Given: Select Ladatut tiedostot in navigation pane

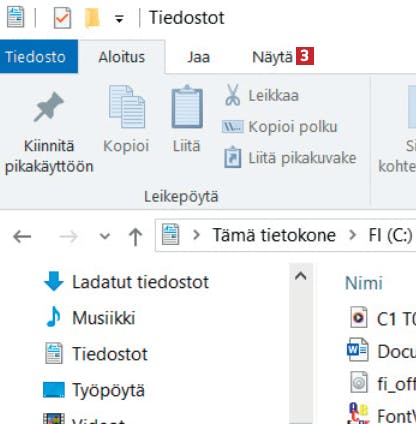Looking at the screenshot, I should click(x=126, y=282).
